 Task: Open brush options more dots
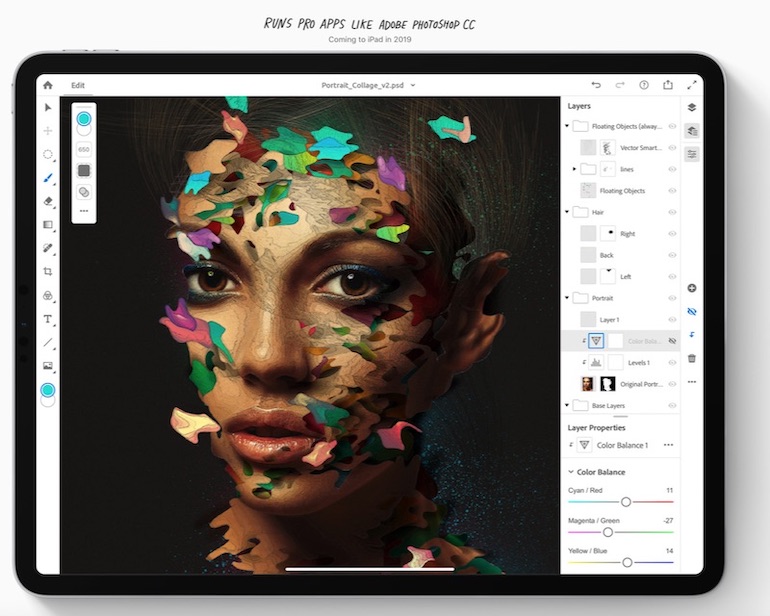84,211
